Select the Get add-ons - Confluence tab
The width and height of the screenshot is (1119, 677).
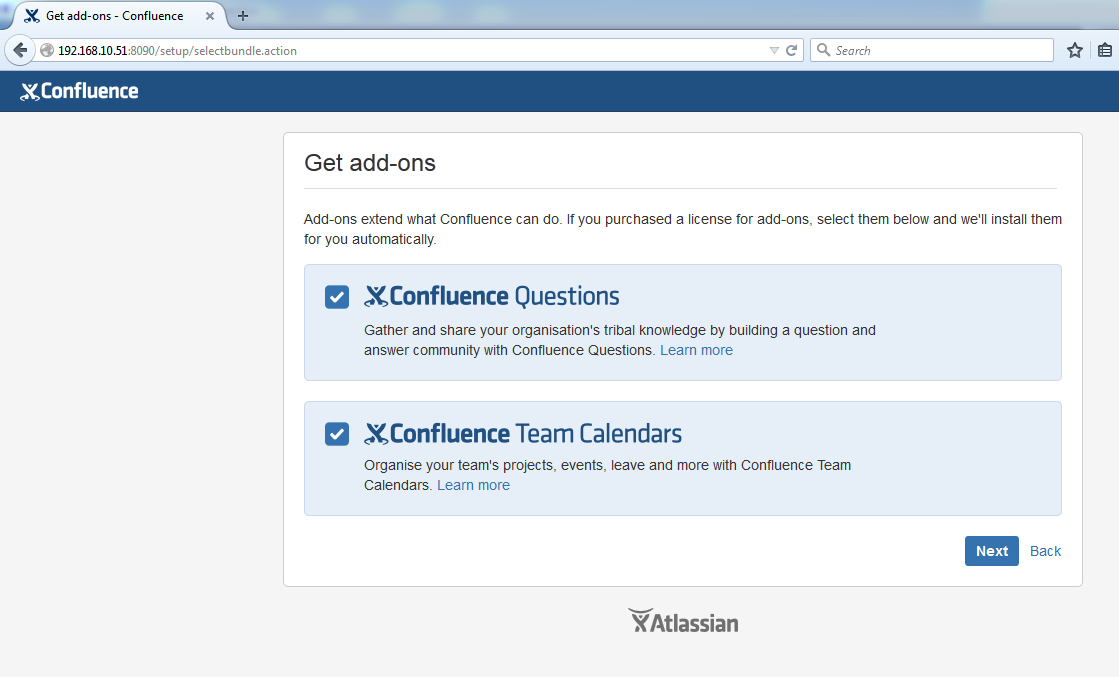click(x=118, y=16)
